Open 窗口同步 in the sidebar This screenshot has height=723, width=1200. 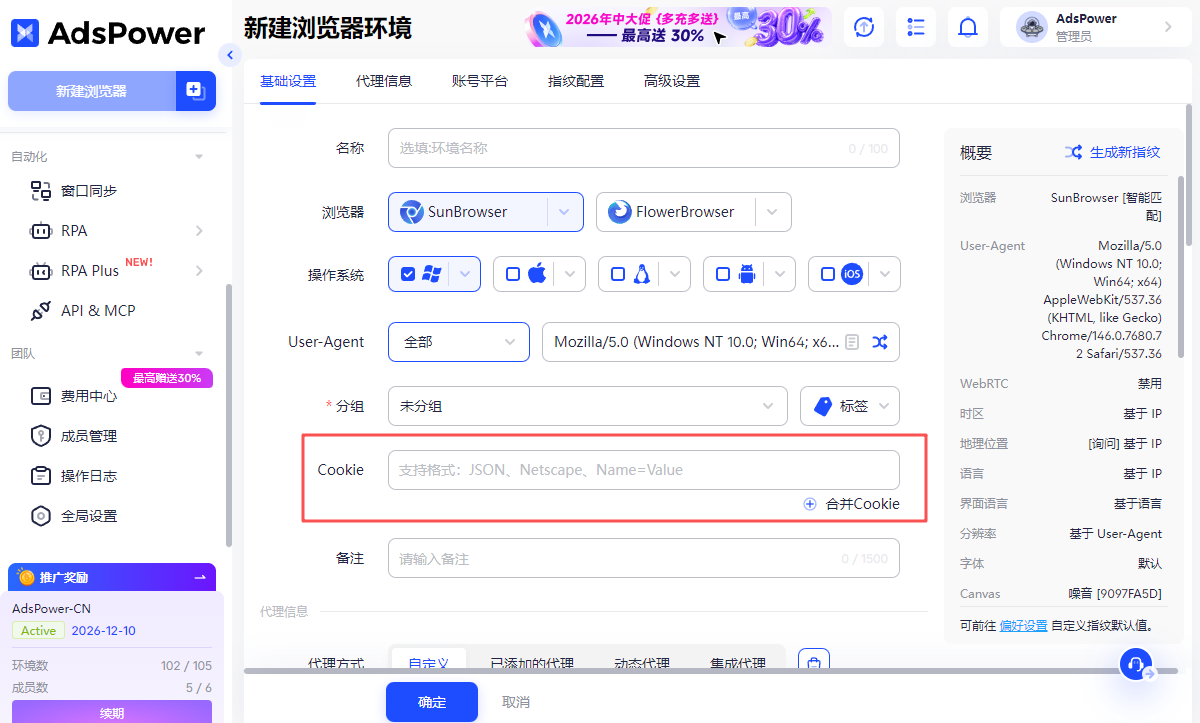(x=88, y=191)
